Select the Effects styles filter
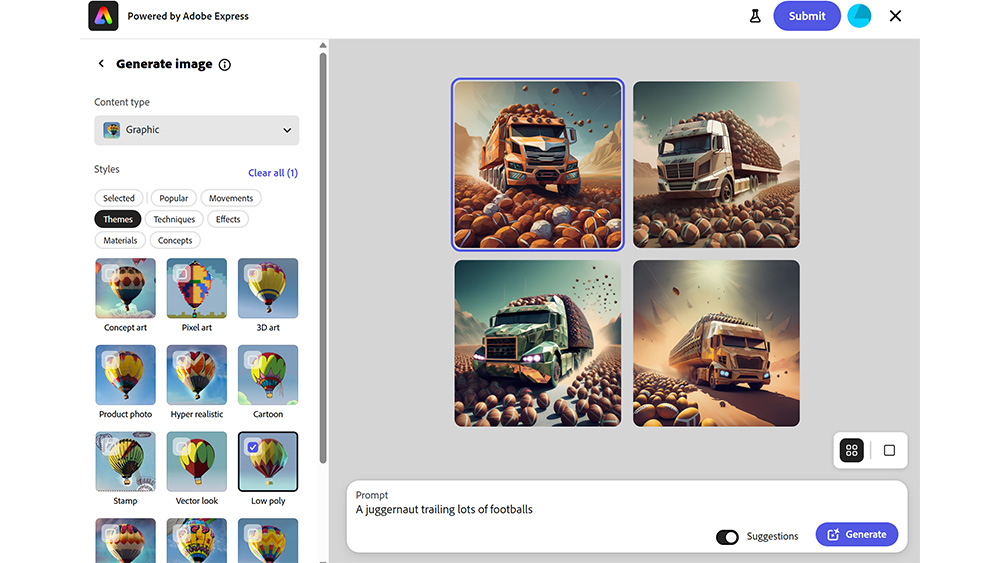The width and height of the screenshot is (1000, 563). coord(228,219)
